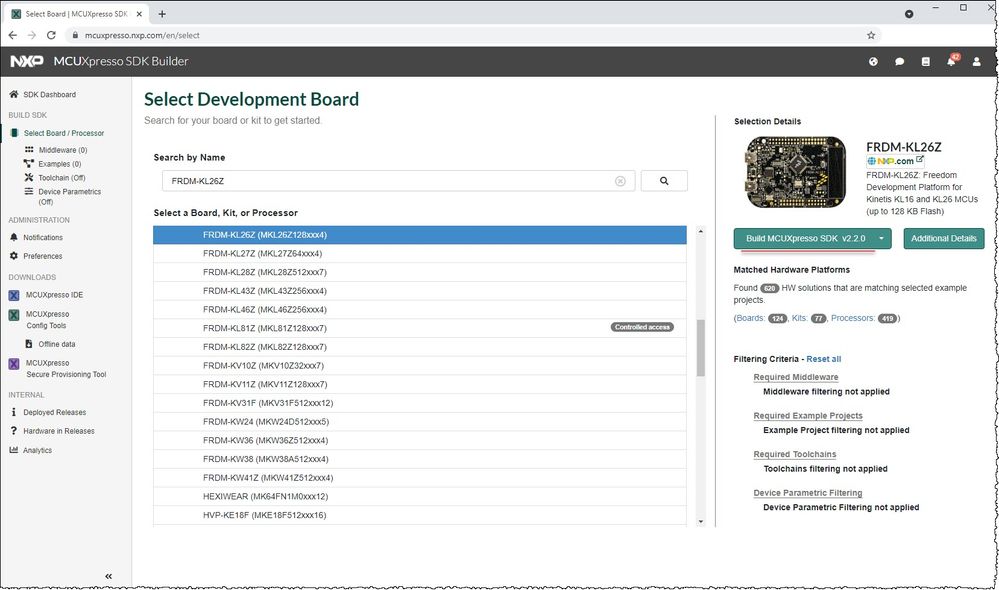This screenshot has width=999, height=590.
Task: Click the magnifier search button
Action: 664,181
